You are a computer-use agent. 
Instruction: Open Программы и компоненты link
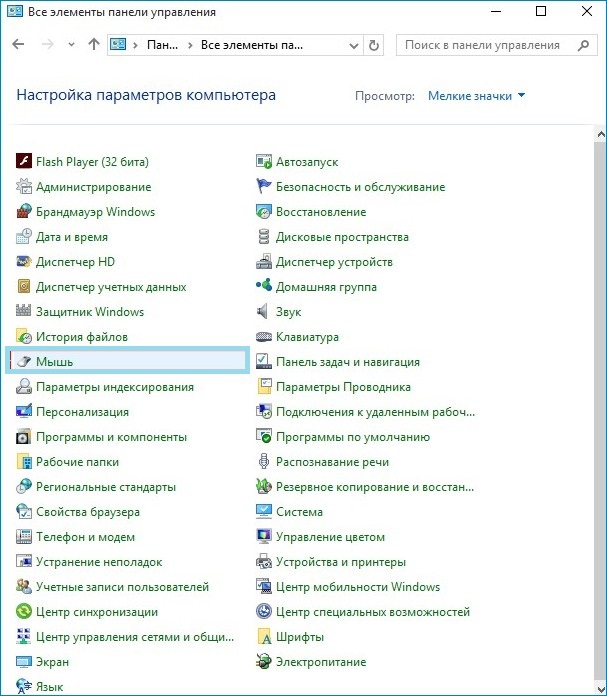111,437
